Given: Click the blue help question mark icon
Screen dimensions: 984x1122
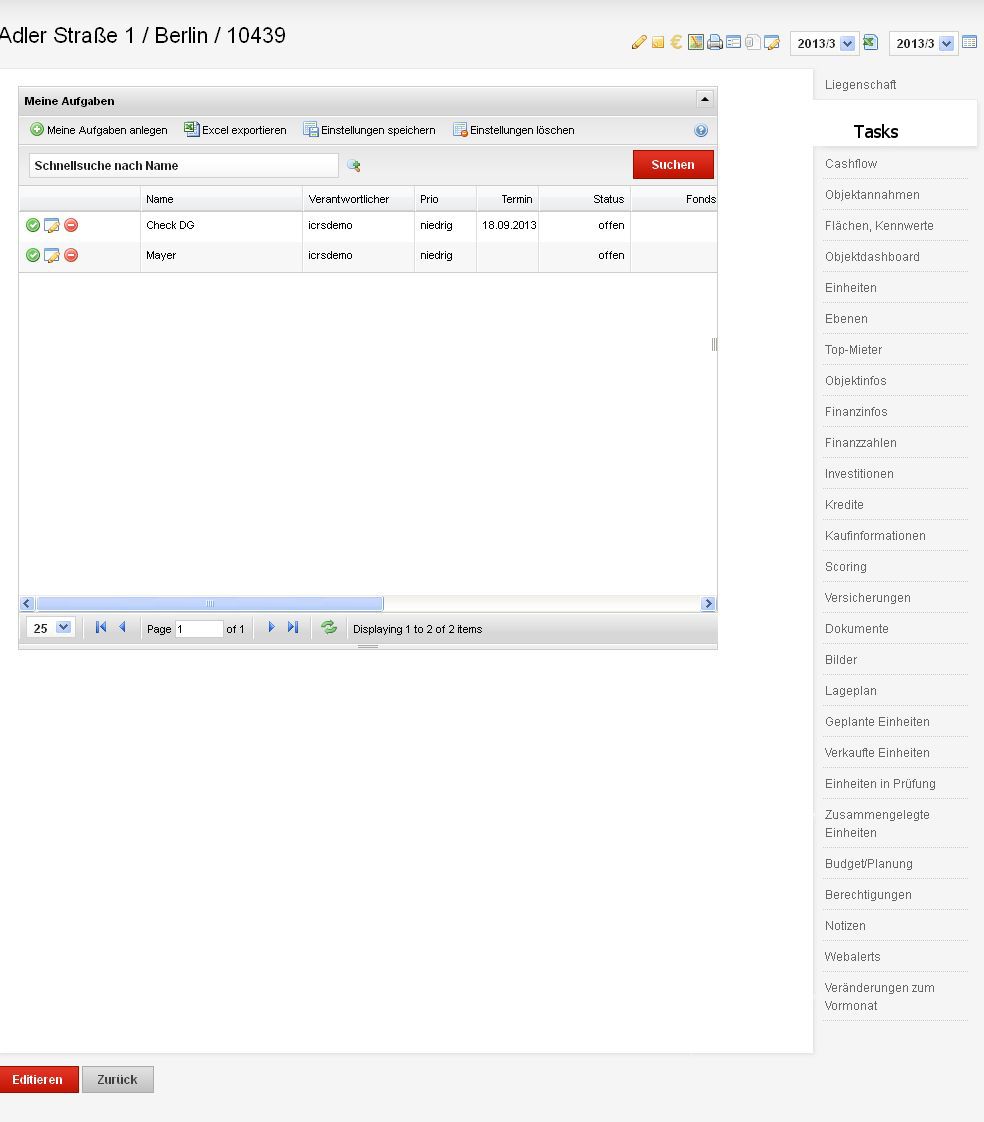Looking at the screenshot, I should click(x=701, y=131).
